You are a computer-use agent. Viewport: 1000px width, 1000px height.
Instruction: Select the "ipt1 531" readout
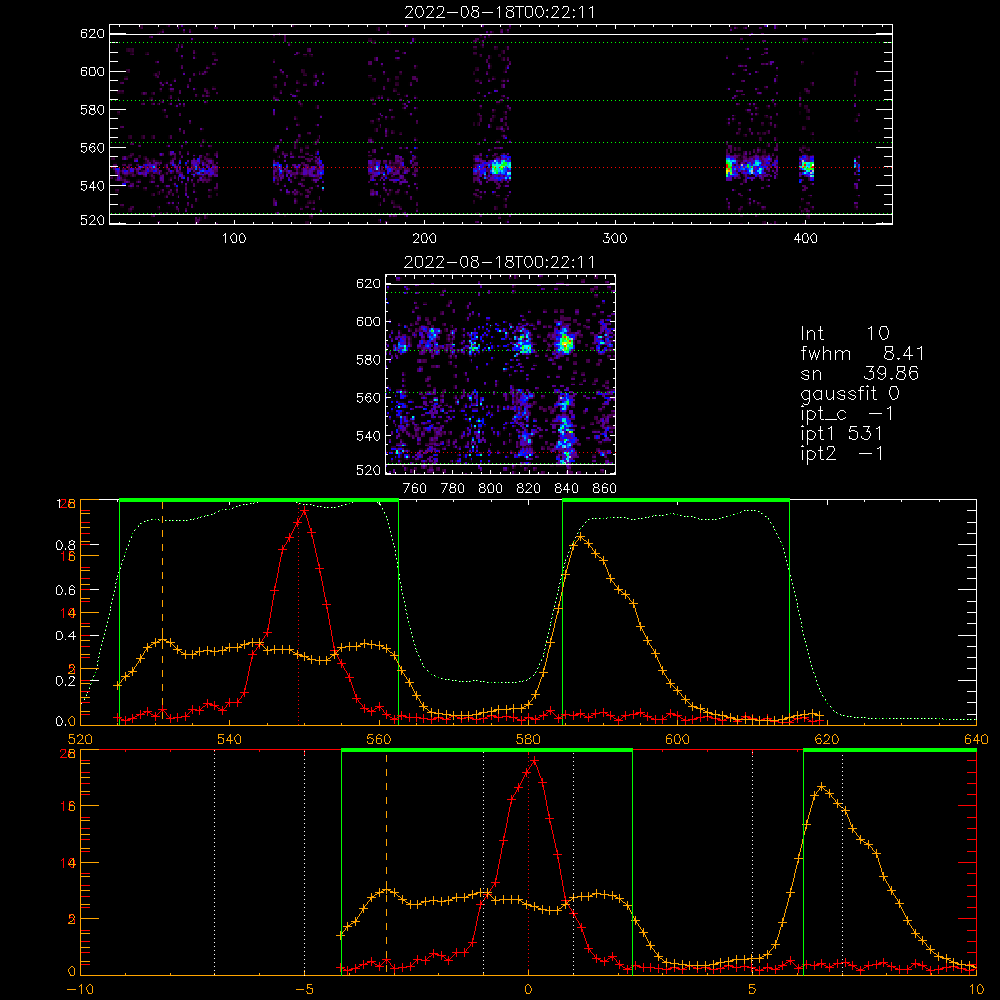(x=841, y=434)
